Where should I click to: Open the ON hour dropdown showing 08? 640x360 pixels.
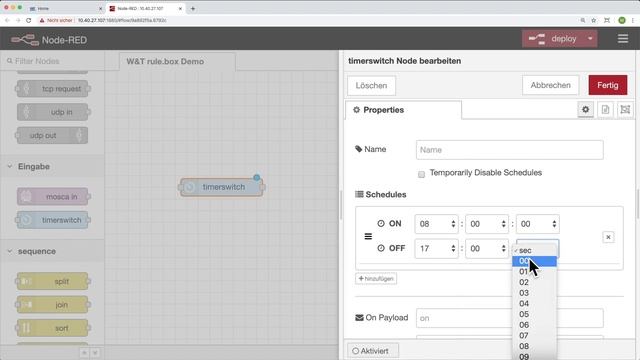pyautogui.click(x=436, y=224)
